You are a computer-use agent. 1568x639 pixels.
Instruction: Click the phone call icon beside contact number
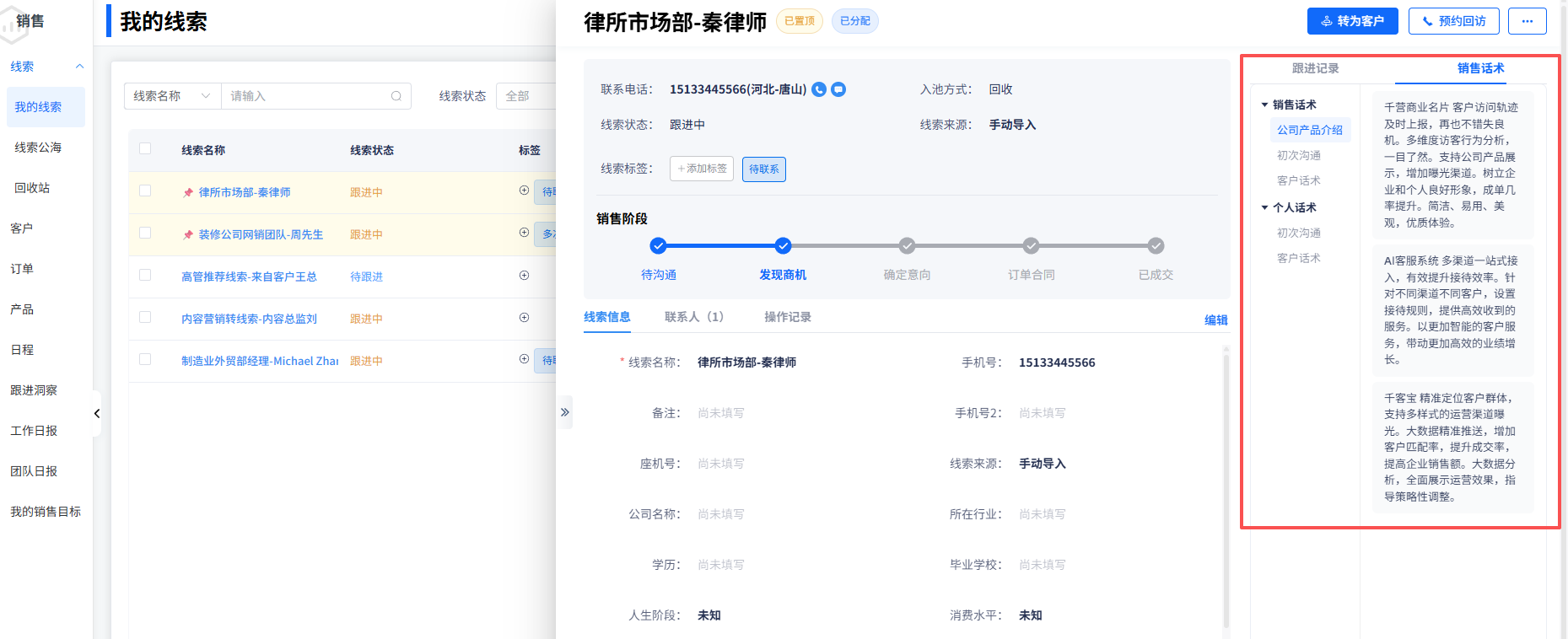click(x=818, y=89)
